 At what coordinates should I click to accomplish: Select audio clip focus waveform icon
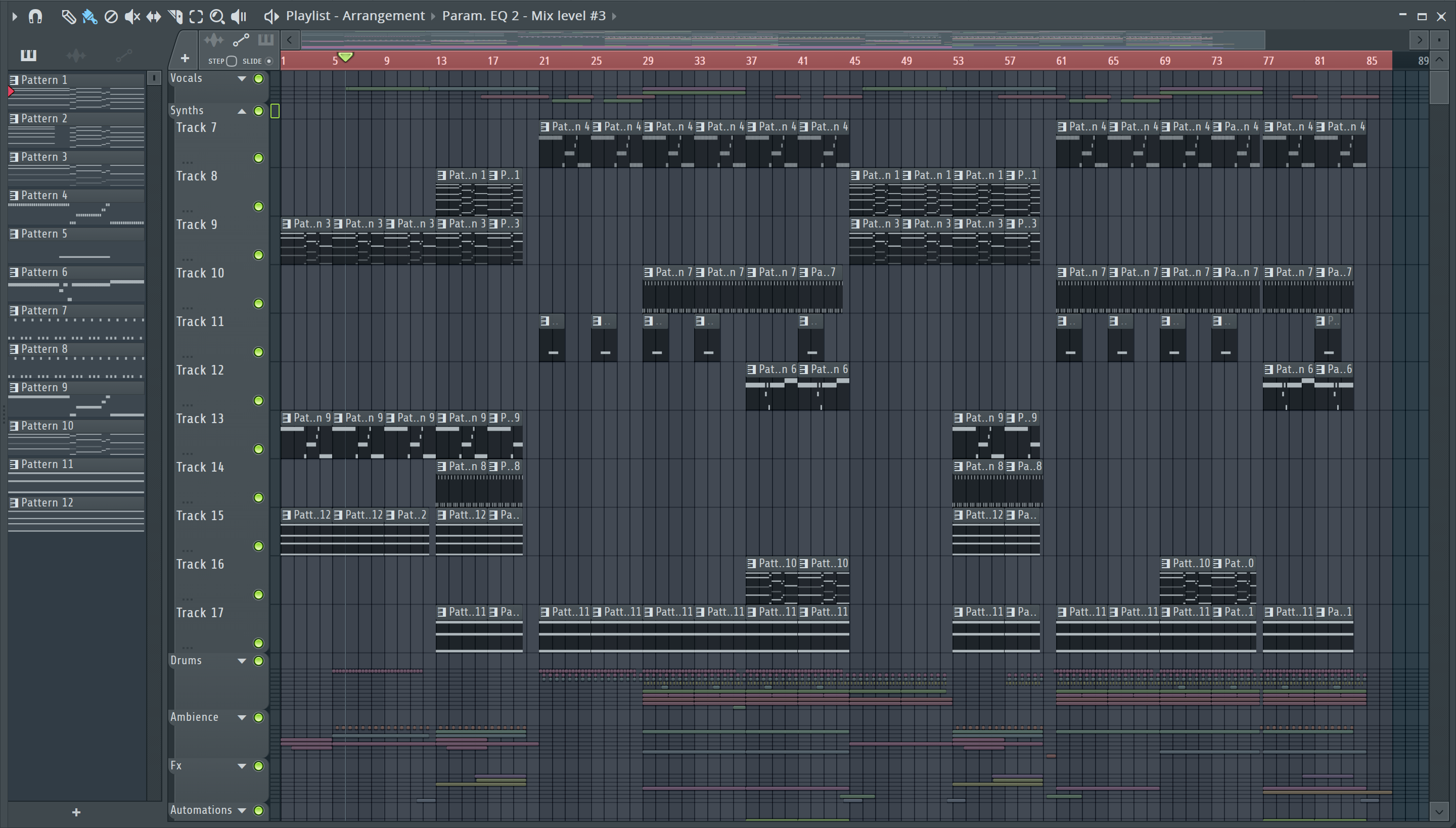(x=214, y=40)
